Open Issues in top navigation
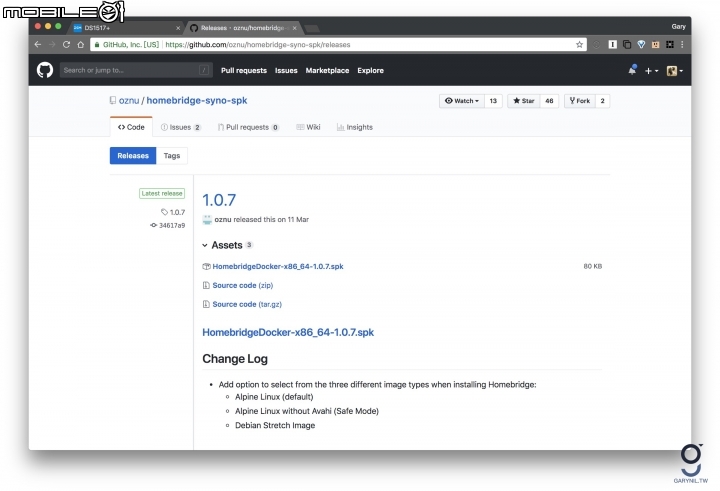This screenshot has height=491, width=720. coord(286,70)
